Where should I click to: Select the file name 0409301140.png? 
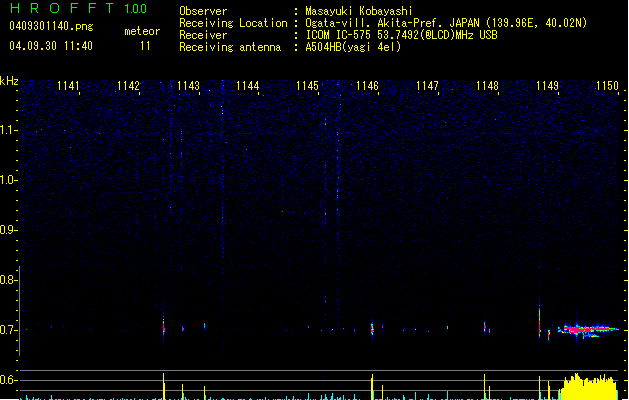tap(51, 26)
